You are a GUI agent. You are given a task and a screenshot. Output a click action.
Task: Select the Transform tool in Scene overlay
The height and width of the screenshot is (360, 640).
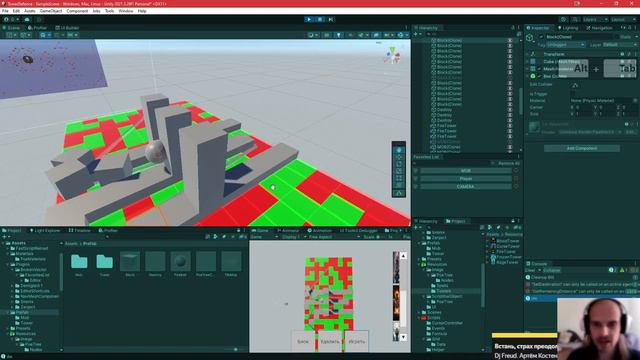[x=399, y=185]
